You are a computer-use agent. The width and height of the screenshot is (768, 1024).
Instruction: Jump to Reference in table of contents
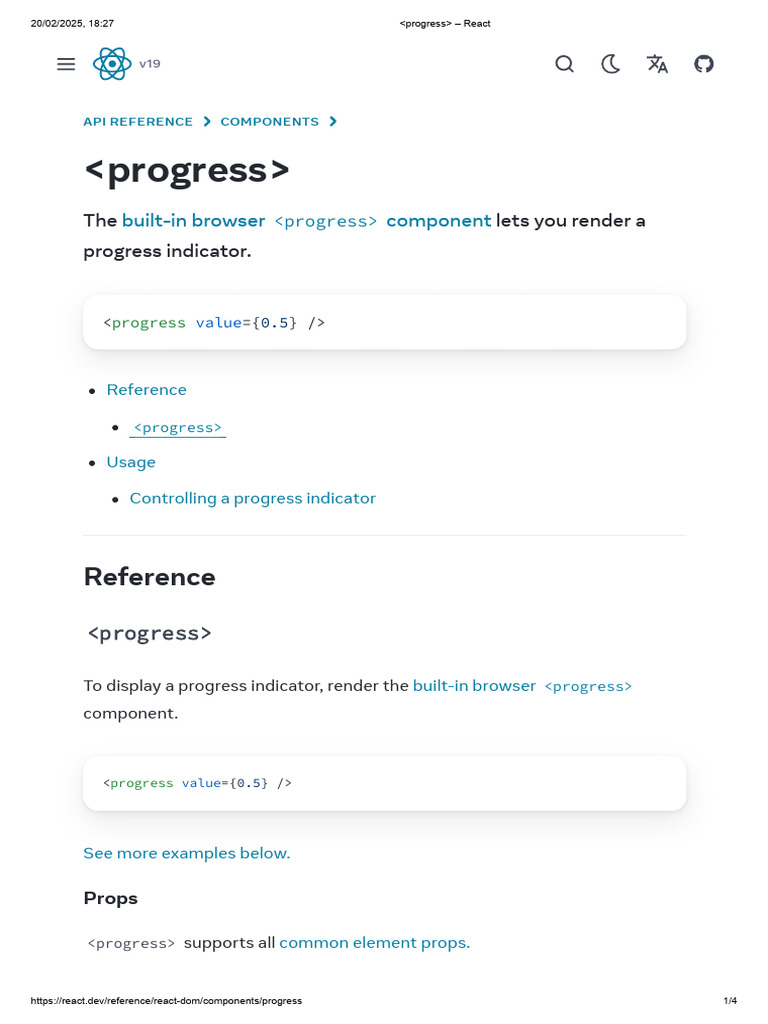point(147,390)
